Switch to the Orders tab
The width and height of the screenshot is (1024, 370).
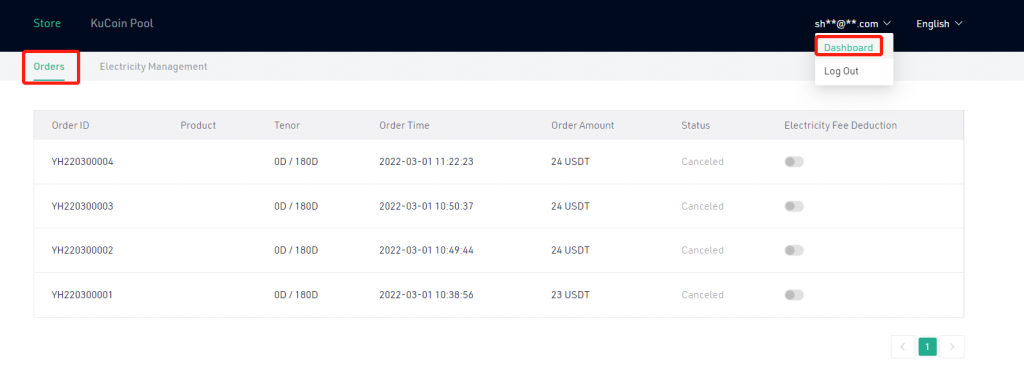(49, 67)
